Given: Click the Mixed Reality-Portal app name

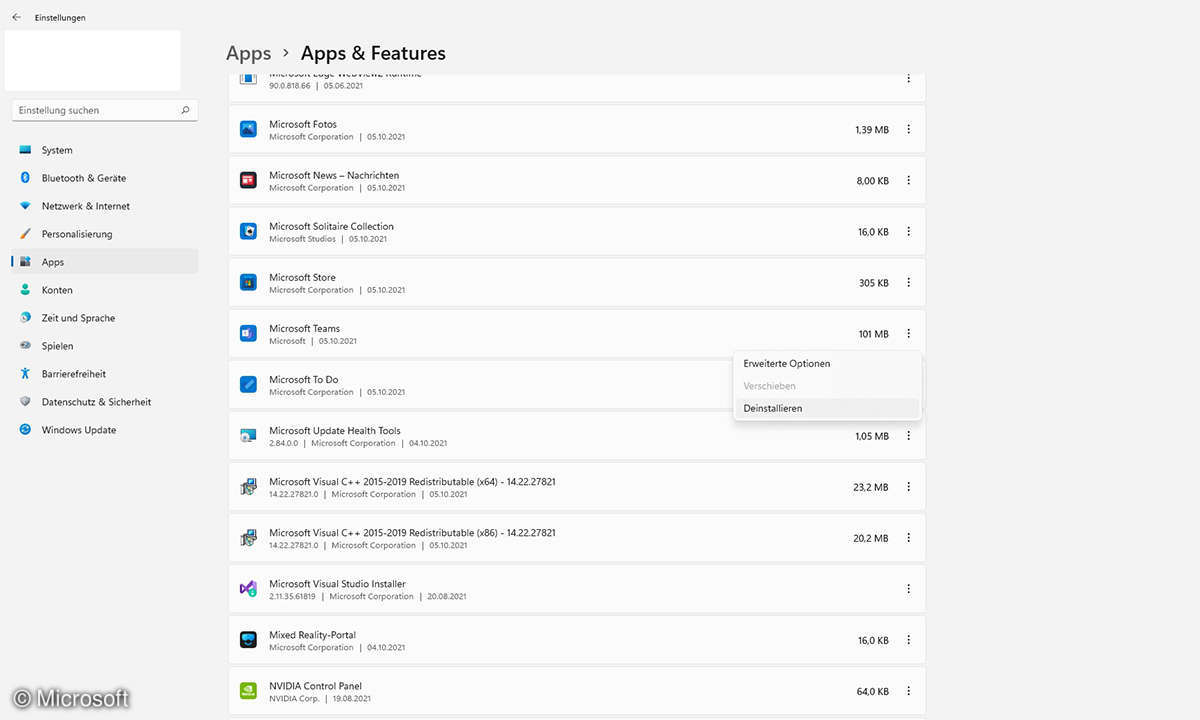Looking at the screenshot, I should point(312,635).
